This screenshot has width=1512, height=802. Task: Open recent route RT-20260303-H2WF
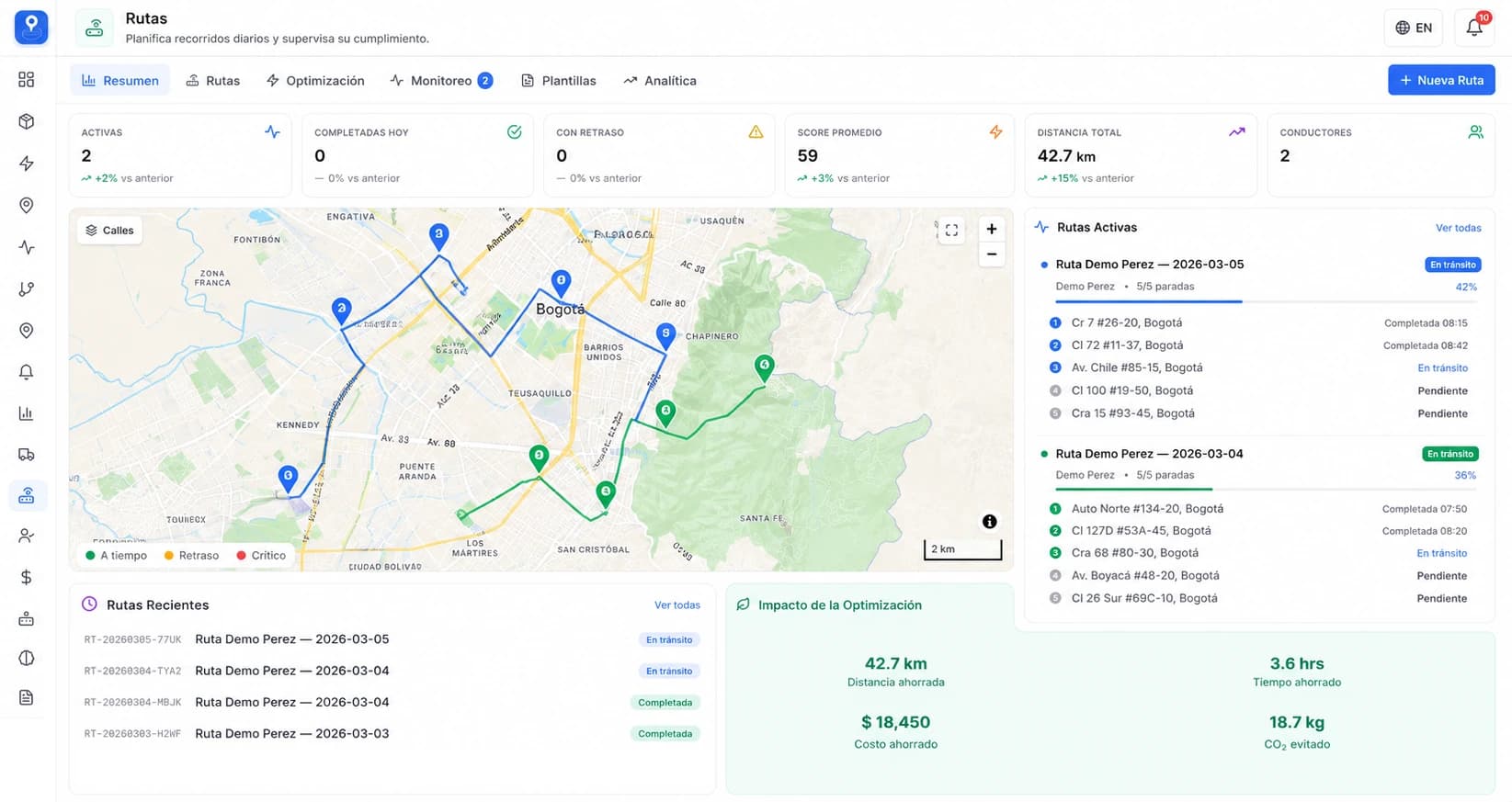pos(392,734)
